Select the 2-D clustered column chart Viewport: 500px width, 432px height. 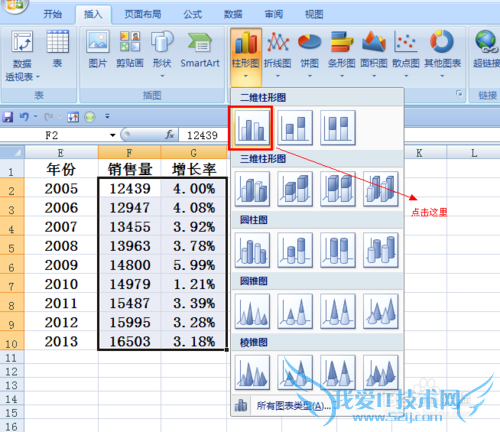click(252, 128)
